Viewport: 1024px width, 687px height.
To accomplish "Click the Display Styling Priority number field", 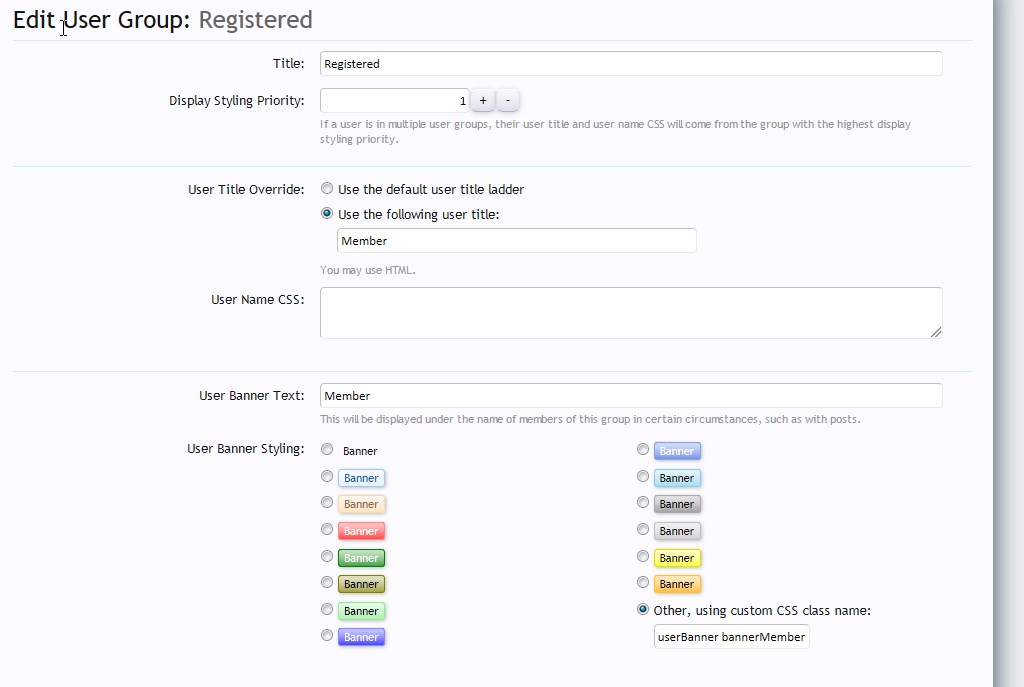I will pyautogui.click(x=394, y=101).
